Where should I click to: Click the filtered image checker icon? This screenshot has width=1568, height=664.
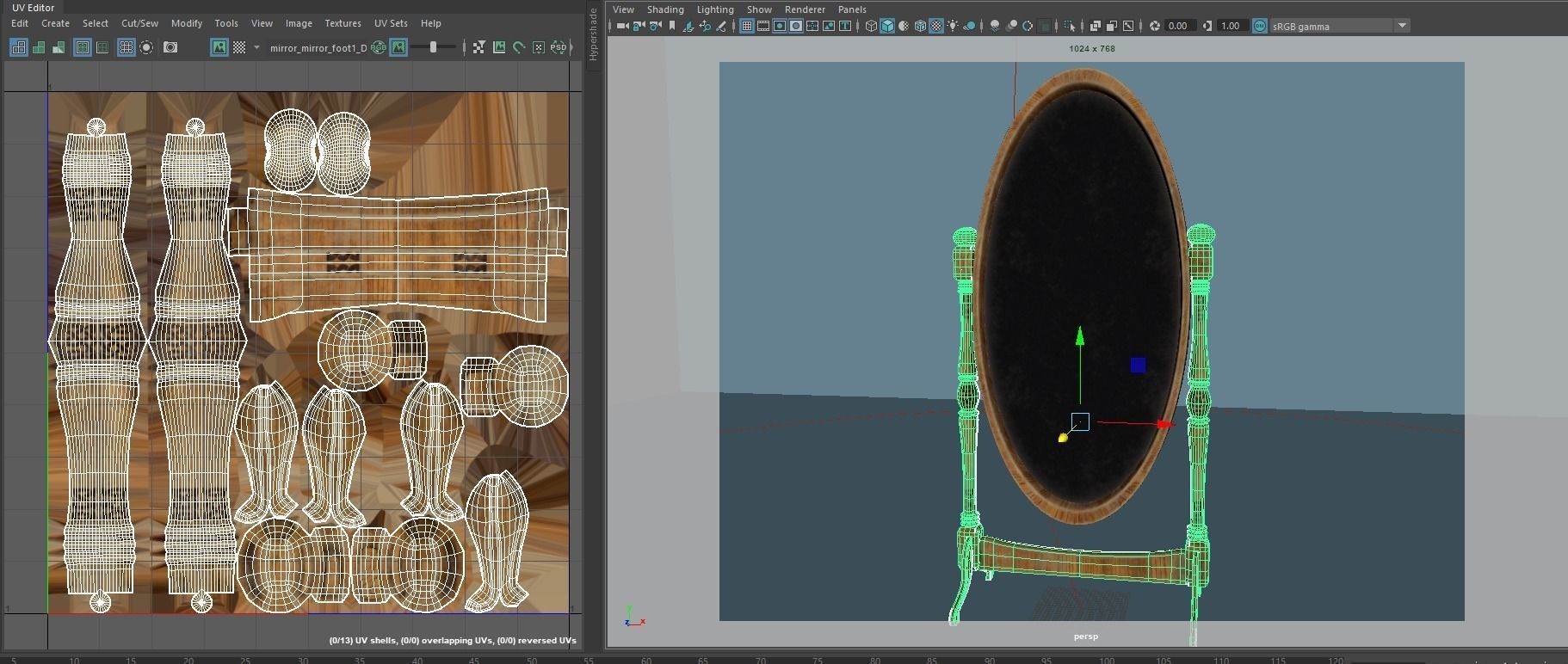(478, 47)
